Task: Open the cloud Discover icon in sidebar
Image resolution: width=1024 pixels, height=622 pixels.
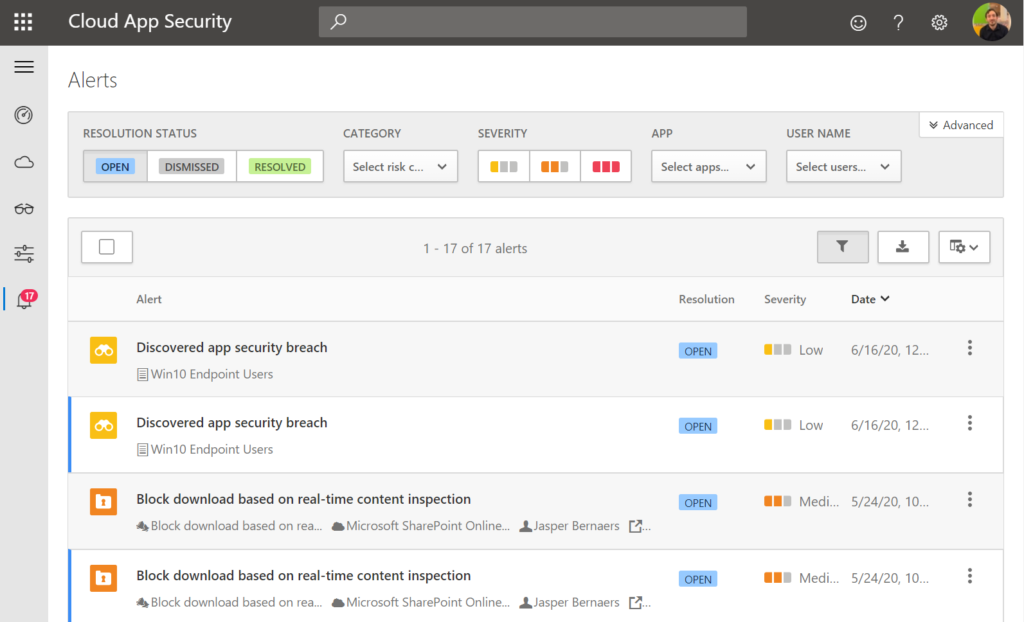Action: click(24, 162)
